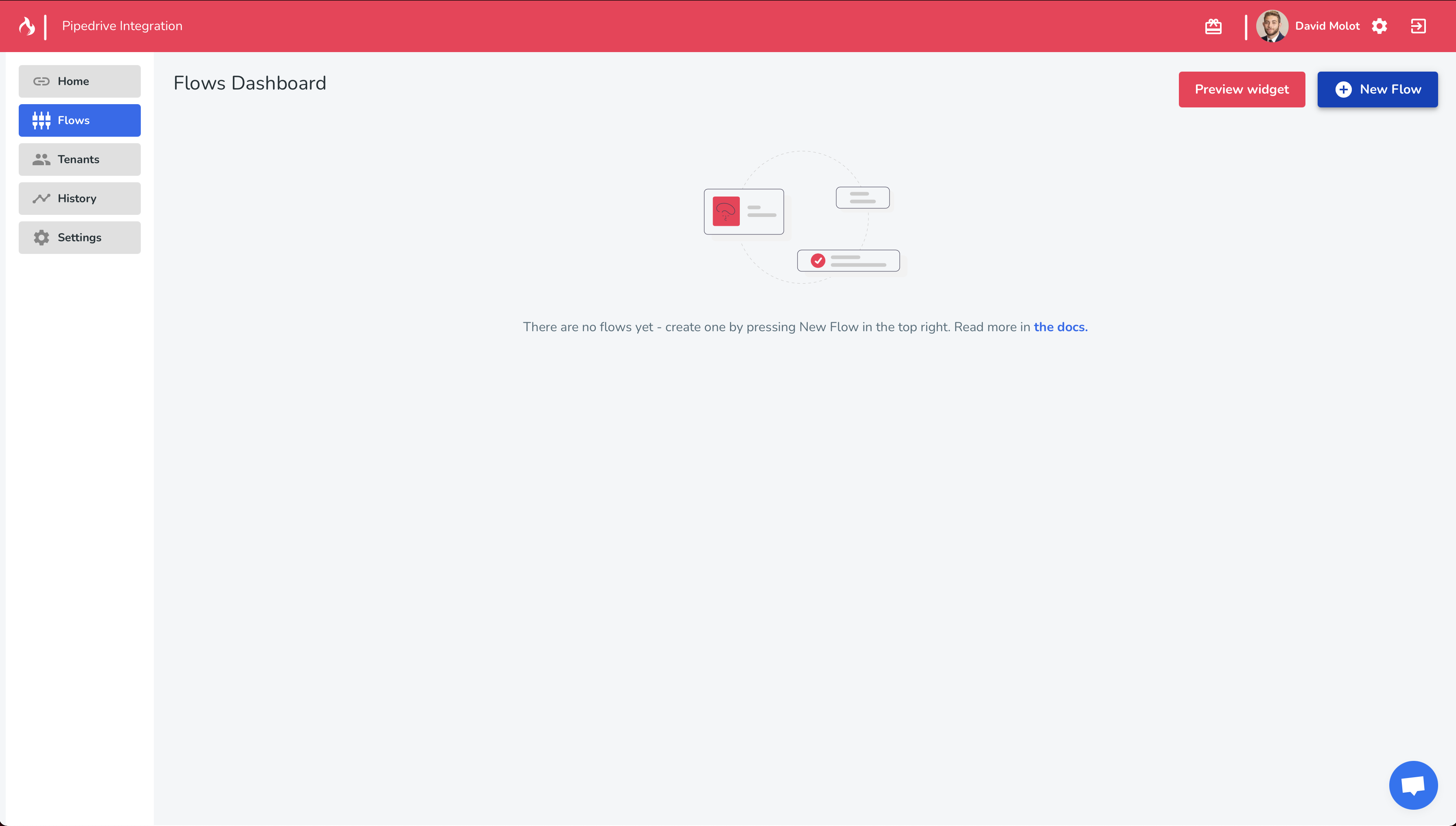1456x826 pixels.
Task: Click the David Molot username
Action: point(1327,26)
